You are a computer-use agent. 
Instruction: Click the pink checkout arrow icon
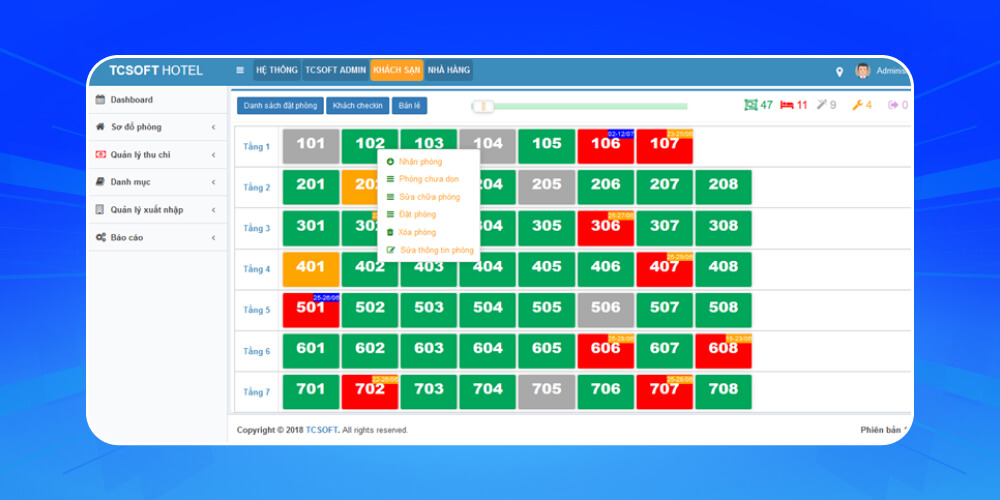tap(893, 105)
